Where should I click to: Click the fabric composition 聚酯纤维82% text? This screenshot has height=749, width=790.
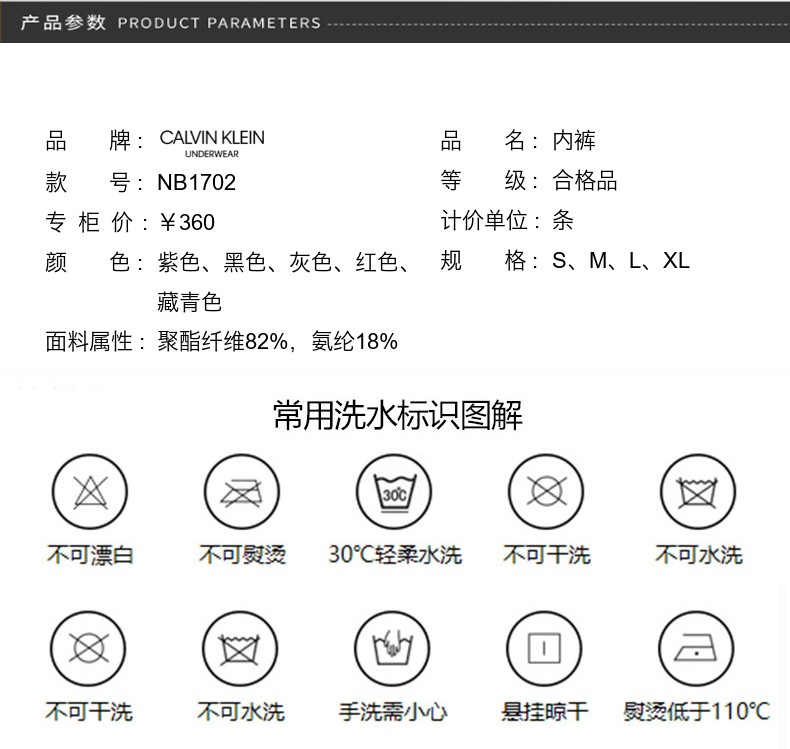pyautogui.click(x=219, y=342)
